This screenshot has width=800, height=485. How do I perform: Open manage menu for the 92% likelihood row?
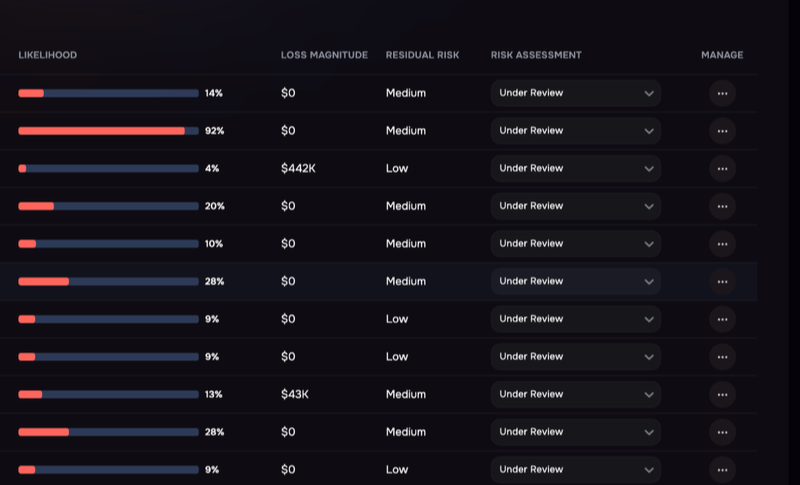click(722, 131)
